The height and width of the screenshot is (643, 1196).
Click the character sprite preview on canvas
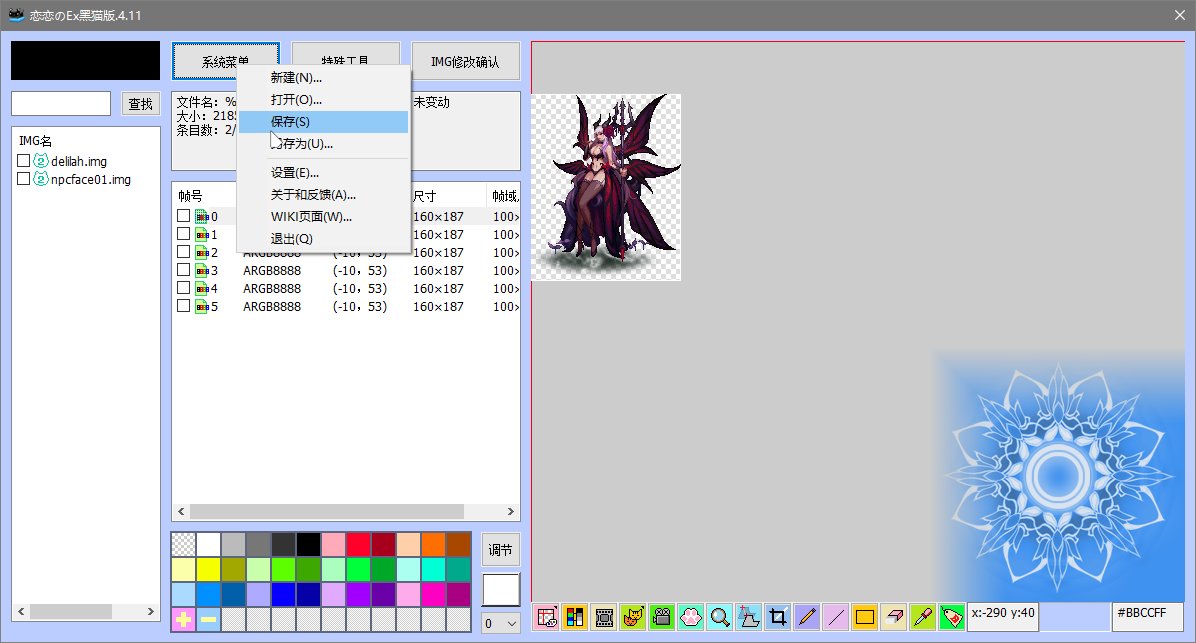606,187
